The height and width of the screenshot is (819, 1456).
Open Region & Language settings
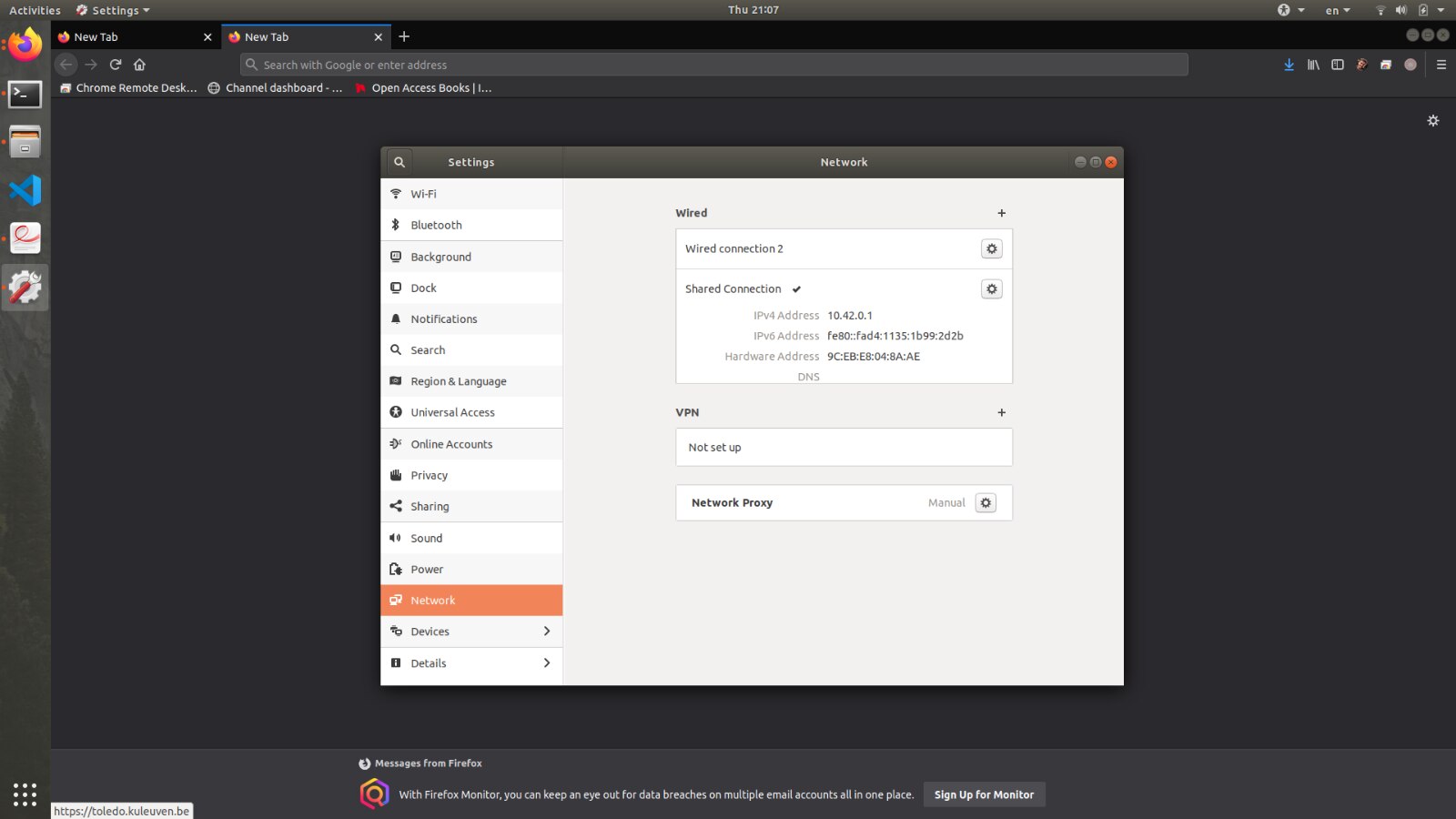point(471,381)
